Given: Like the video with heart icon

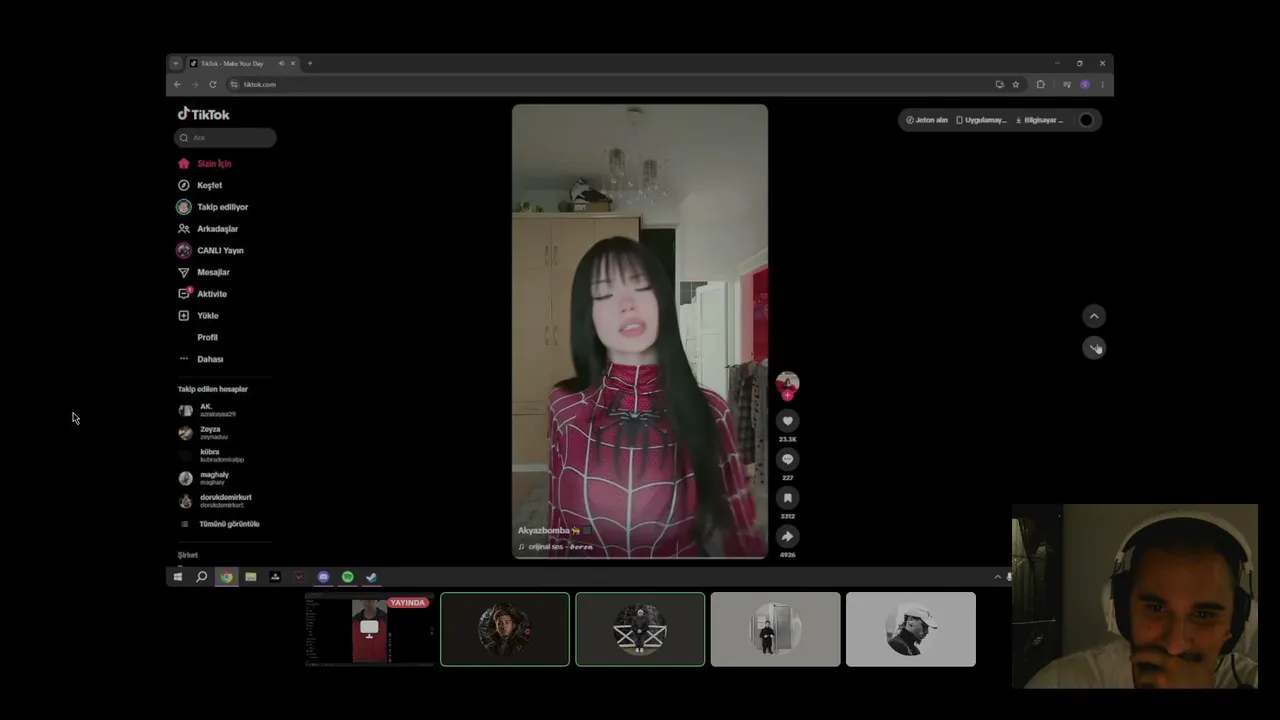Looking at the screenshot, I should (x=787, y=421).
